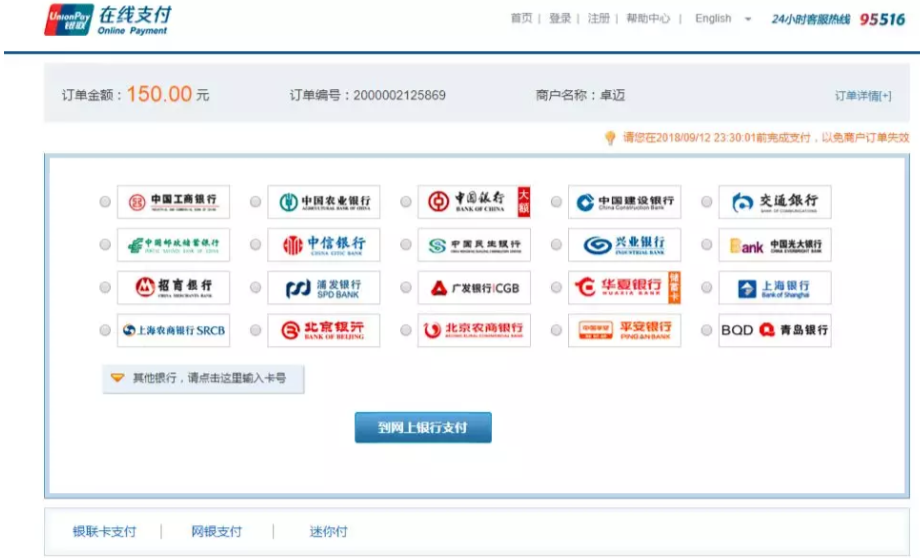
Task: Click the 登录 link in header
Action: point(560,18)
